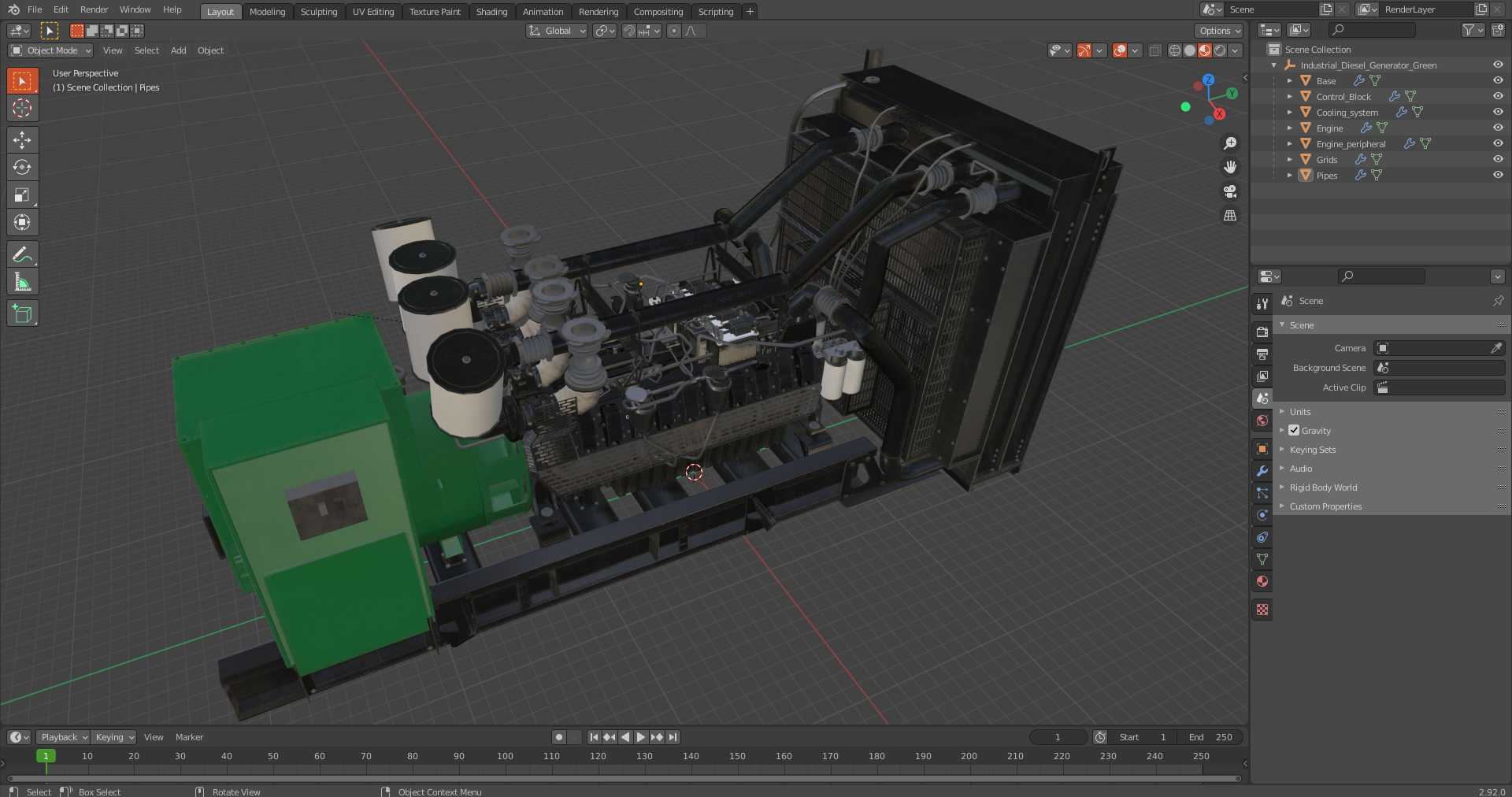Image resolution: width=1512 pixels, height=797 pixels.
Task: Open the Global transform orientation dropdown
Action: click(x=557, y=31)
